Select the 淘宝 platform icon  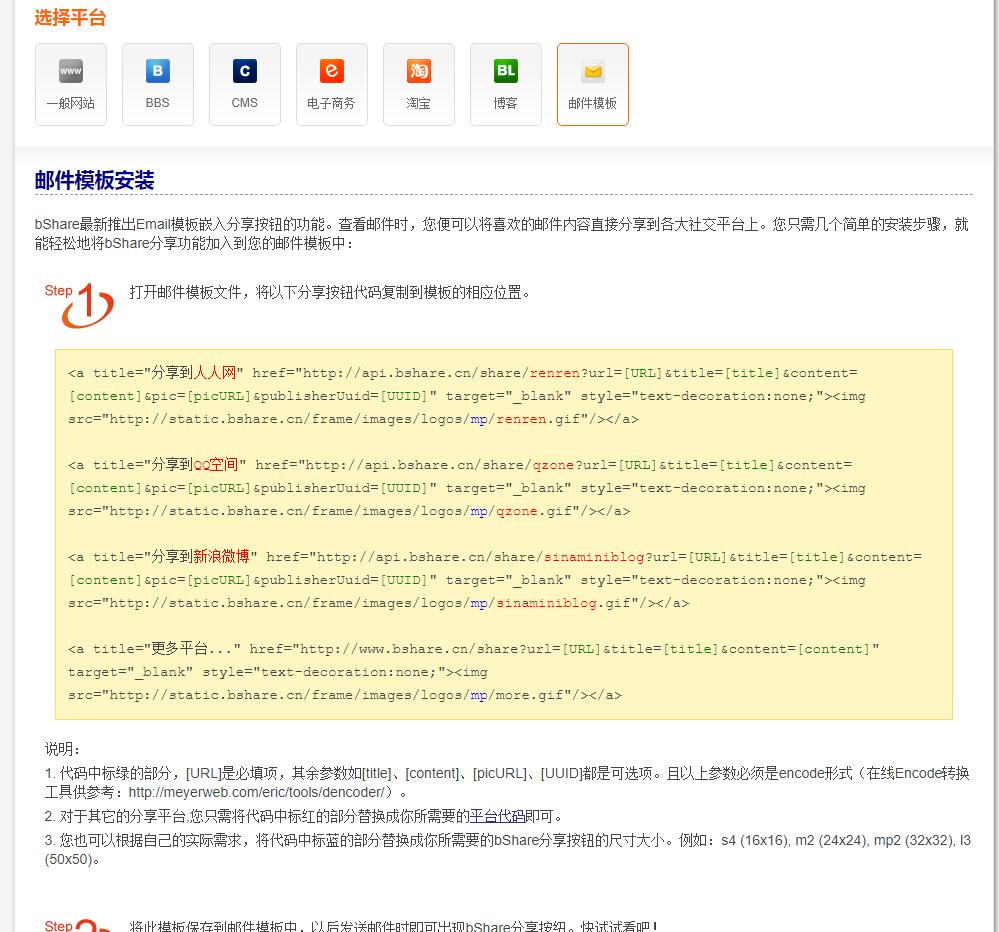pyautogui.click(x=419, y=72)
